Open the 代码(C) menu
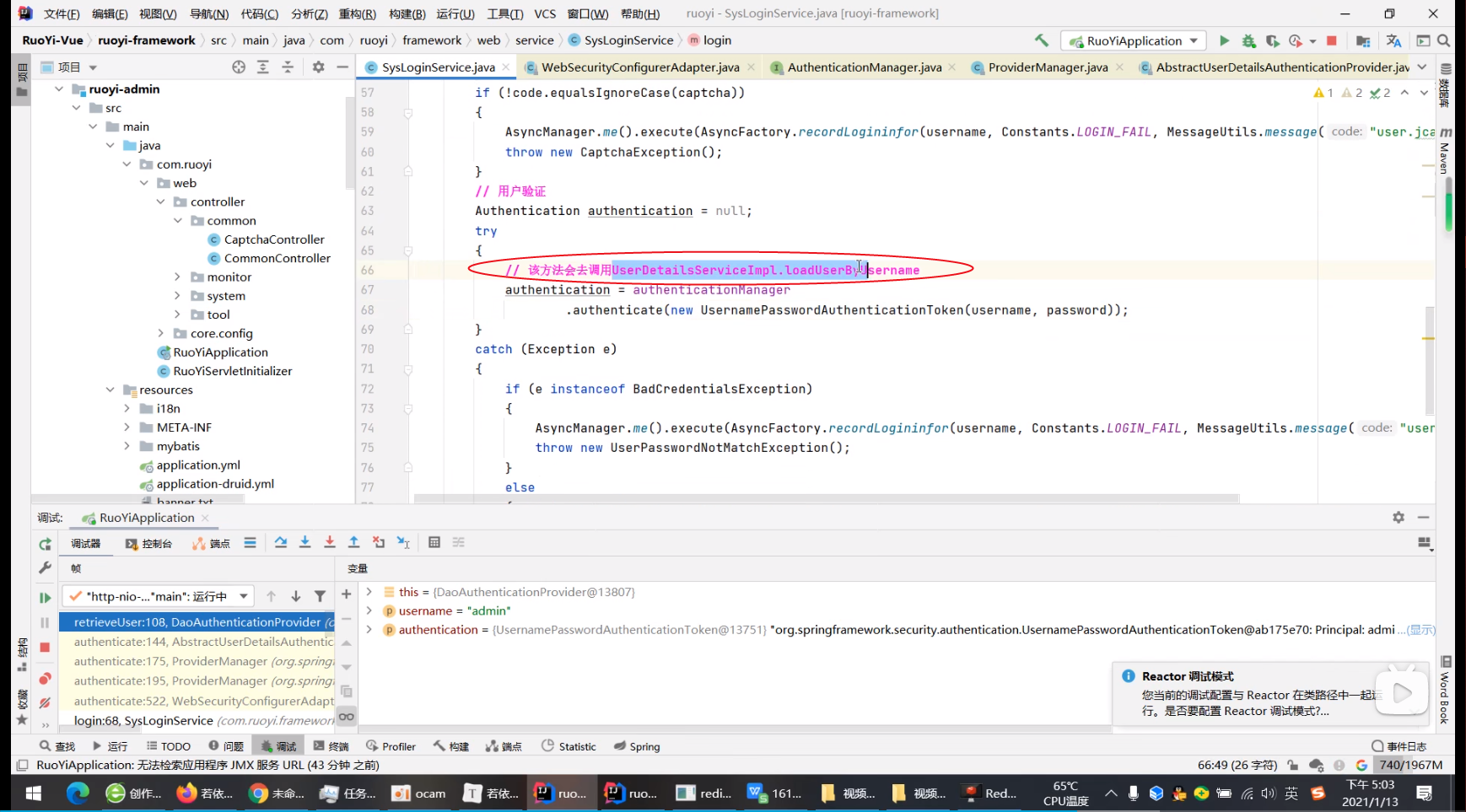The image size is (1466, 812). tap(259, 13)
